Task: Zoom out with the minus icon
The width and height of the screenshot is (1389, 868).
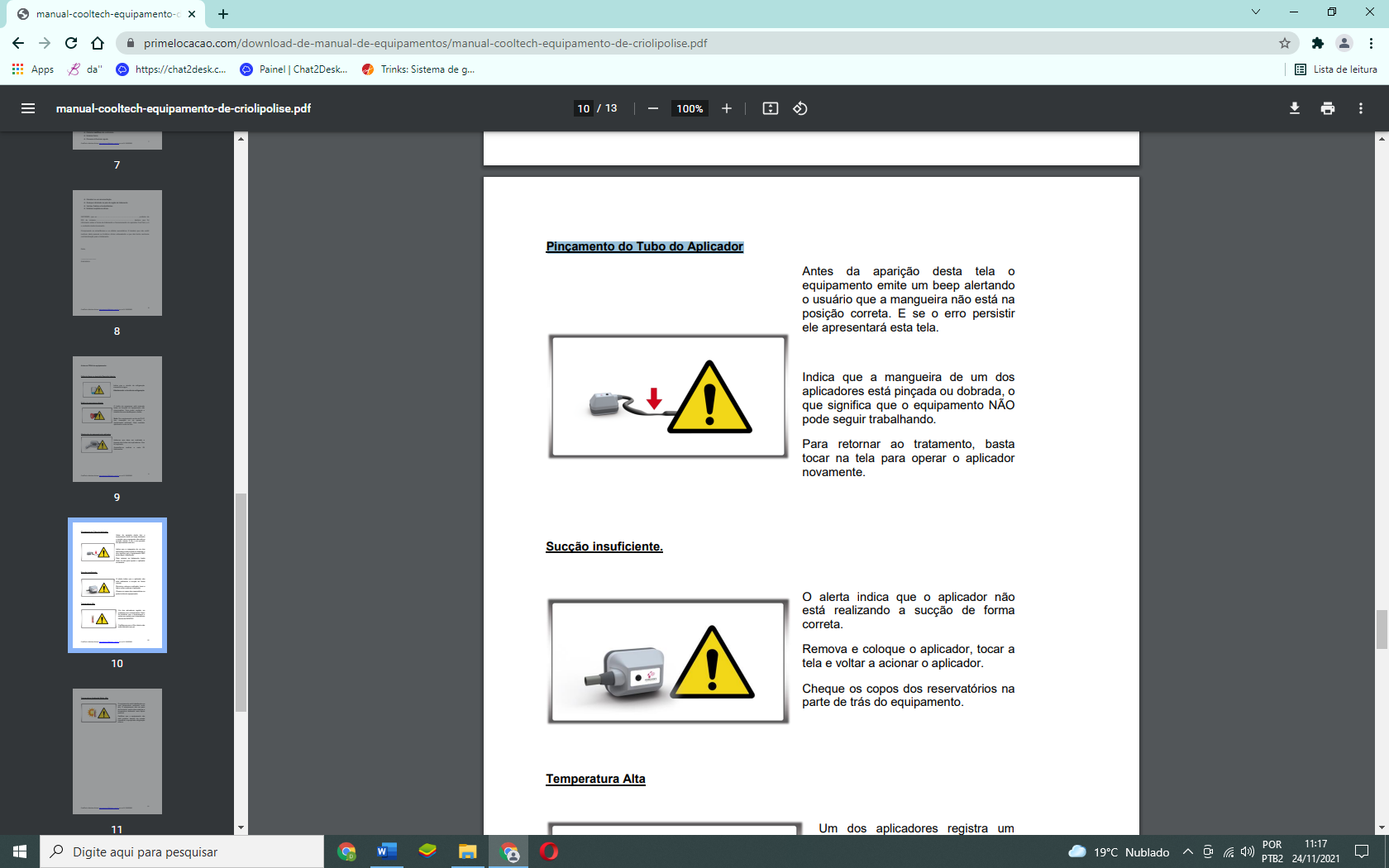Action: point(653,108)
